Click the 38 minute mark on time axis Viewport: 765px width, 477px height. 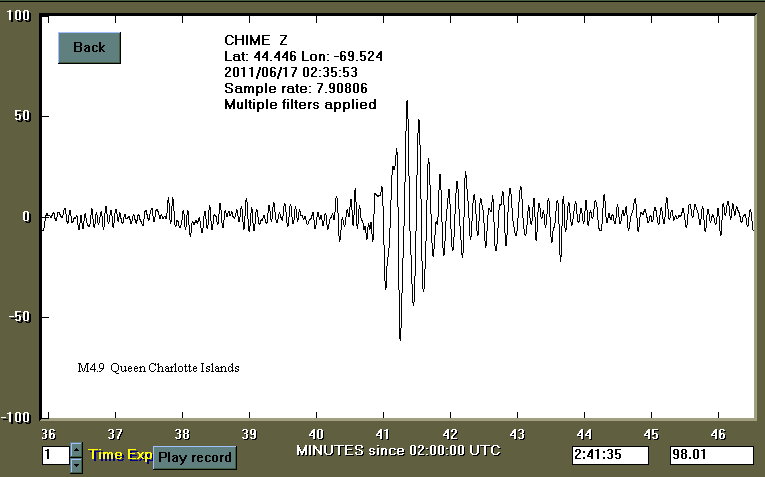click(182, 434)
